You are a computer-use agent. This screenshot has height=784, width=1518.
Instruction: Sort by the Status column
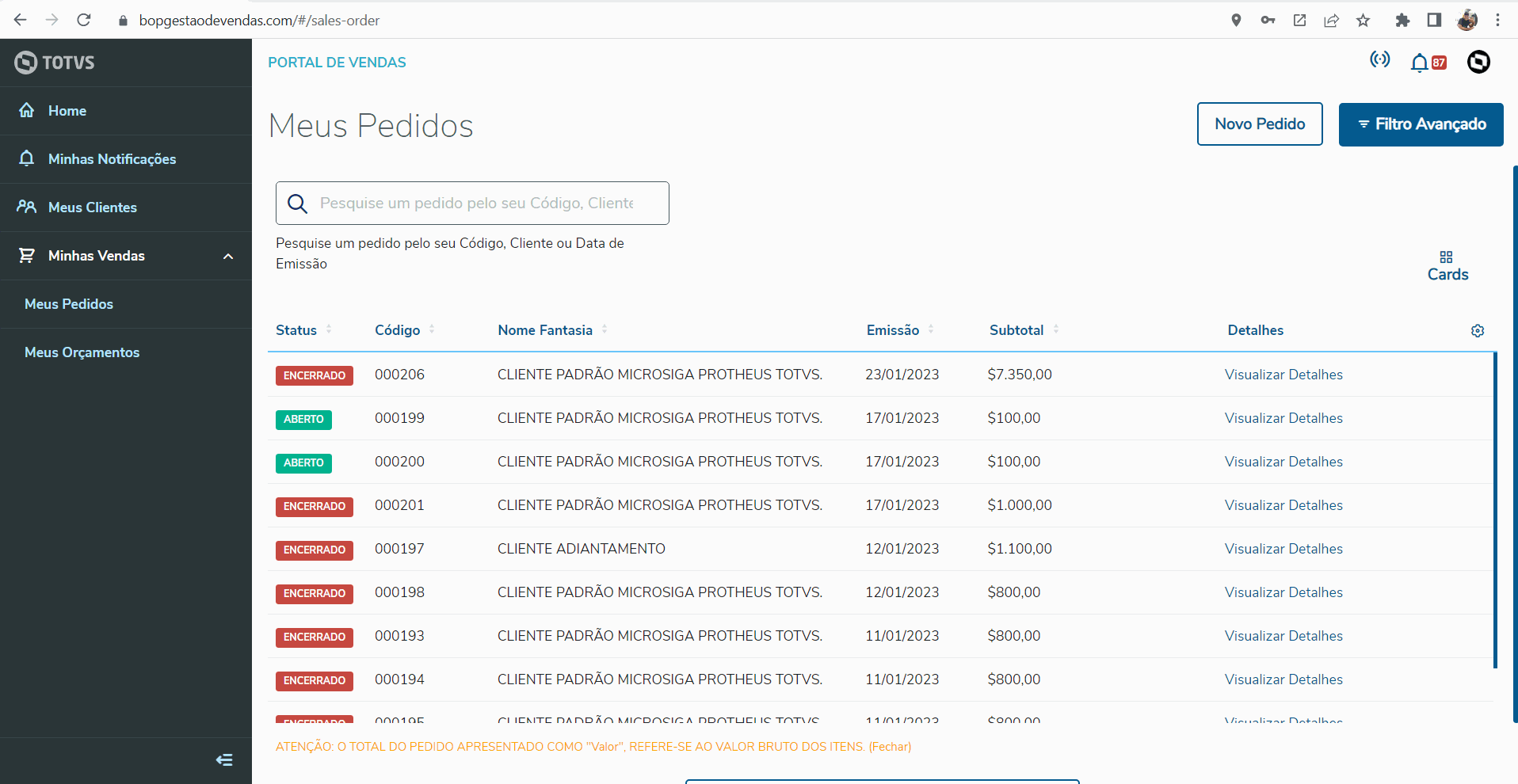304,330
